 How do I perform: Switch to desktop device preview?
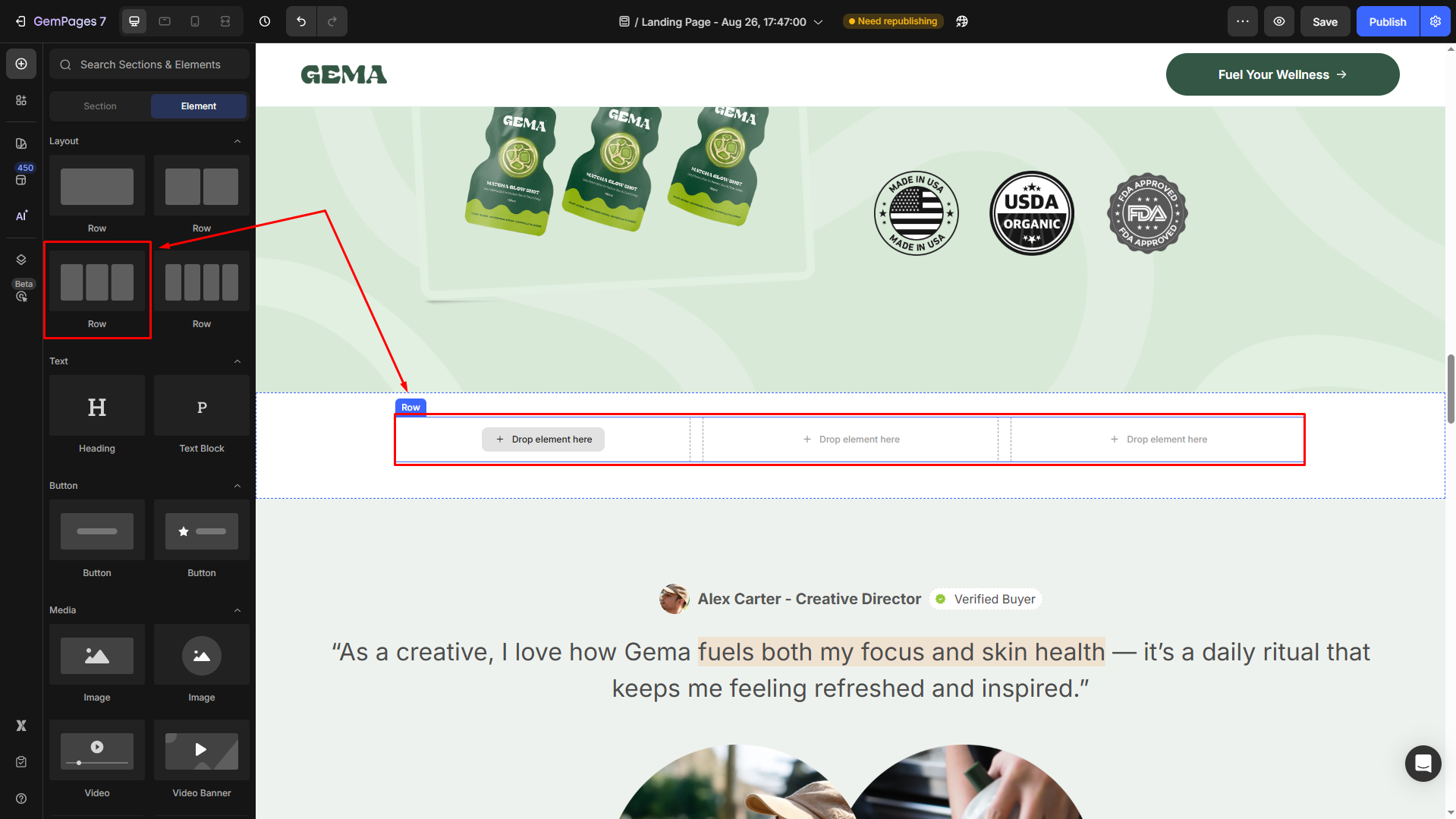pyautogui.click(x=134, y=21)
